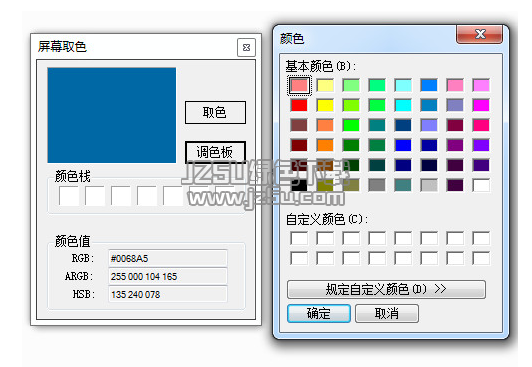The image size is (532, 367).
Task: Select the medium gray basic color swatch
Action: pos(377,185)
